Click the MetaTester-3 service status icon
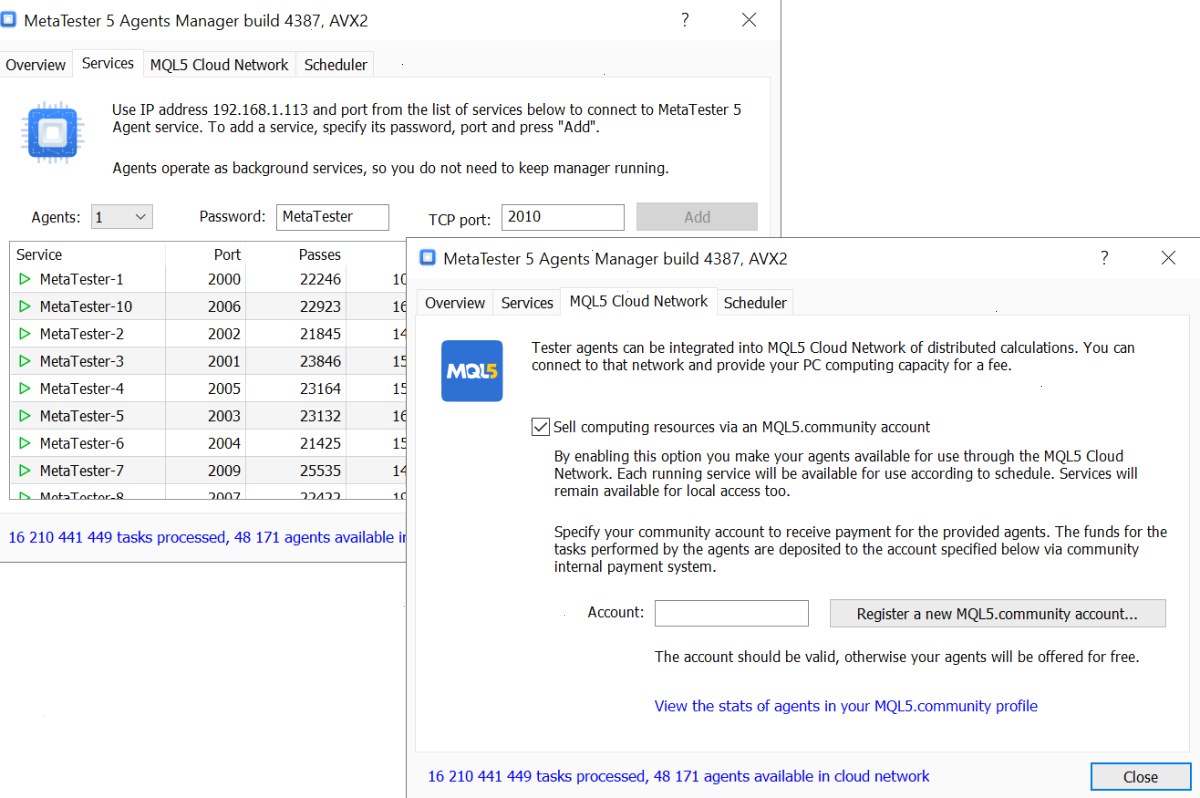Image resolution: width=1200 pixels, height=798 pixels. click(x=24, y=361)
